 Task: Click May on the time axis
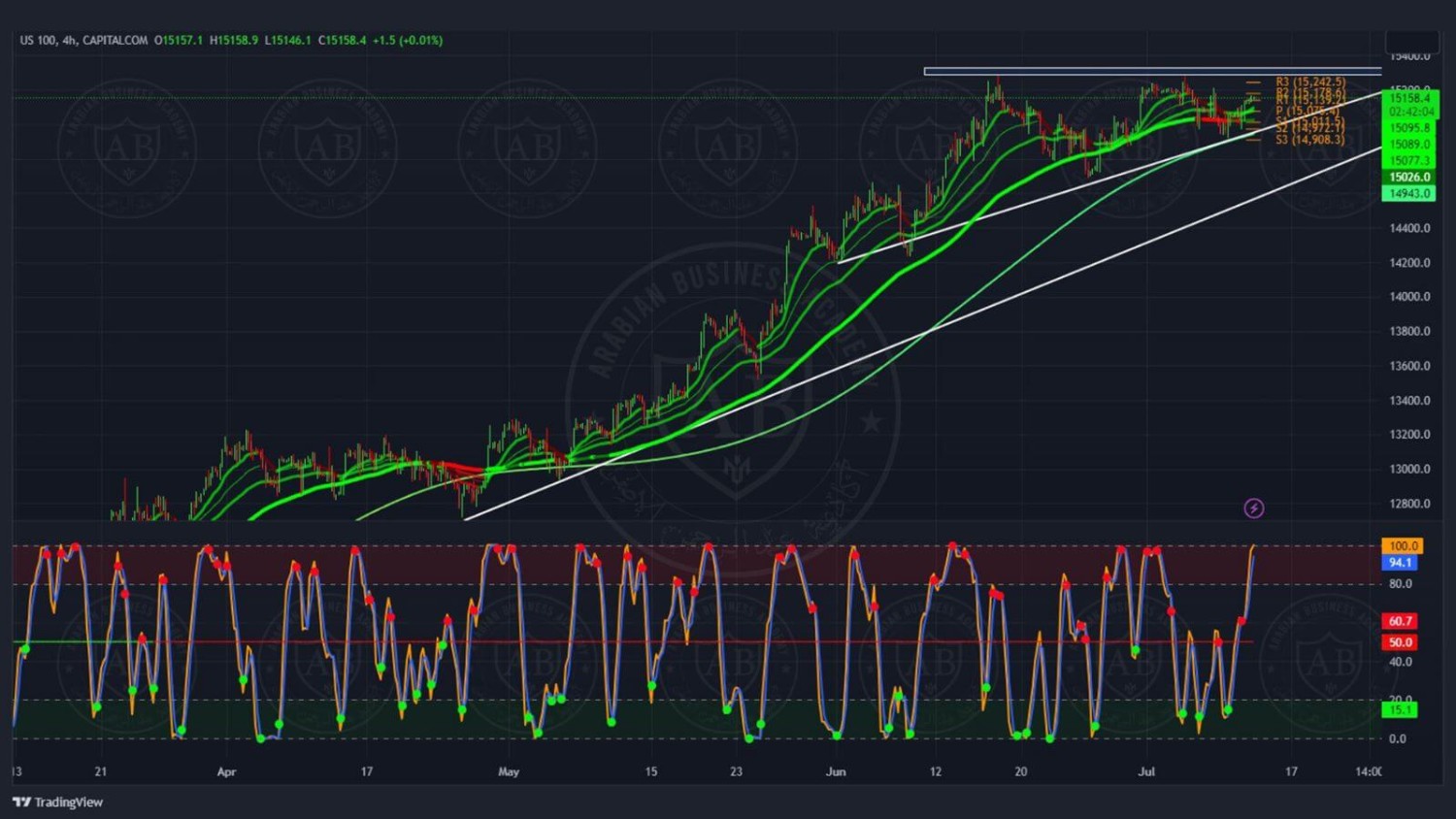pos(509,772)
